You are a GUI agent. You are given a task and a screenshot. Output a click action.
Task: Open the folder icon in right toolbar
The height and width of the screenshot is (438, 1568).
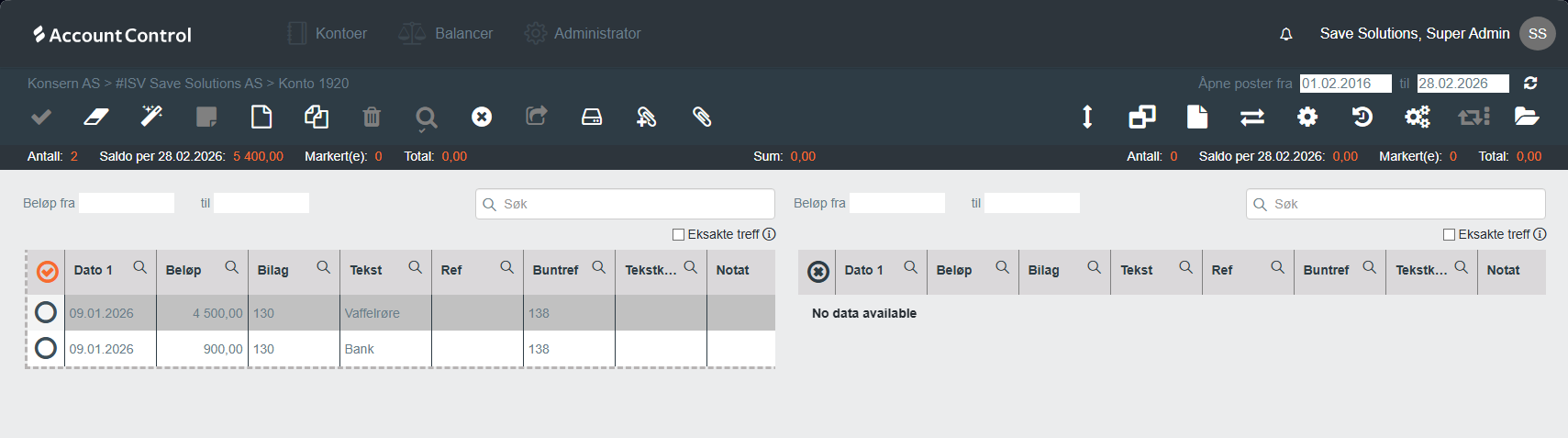(x=1527, y=117)
